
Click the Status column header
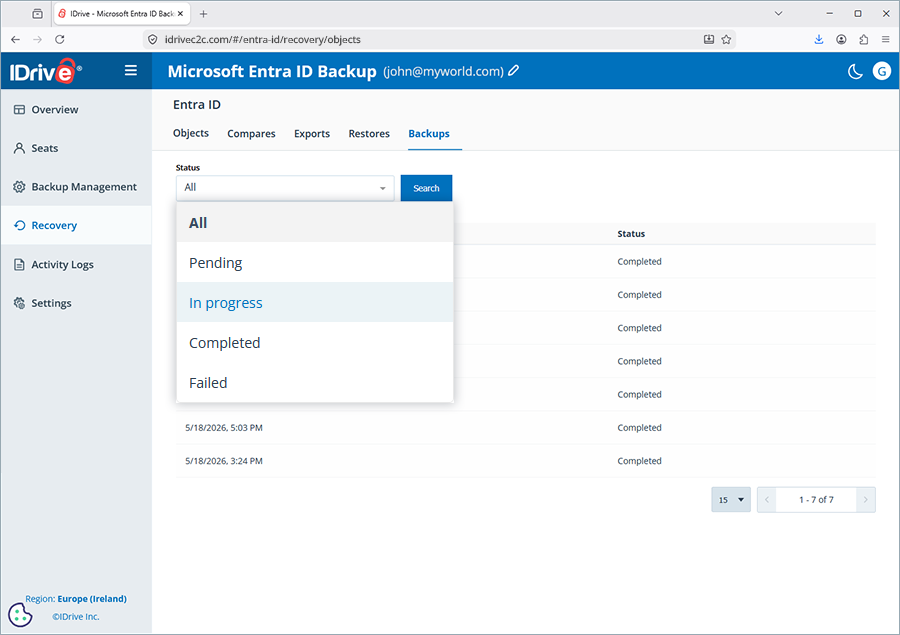coord(631,234)
